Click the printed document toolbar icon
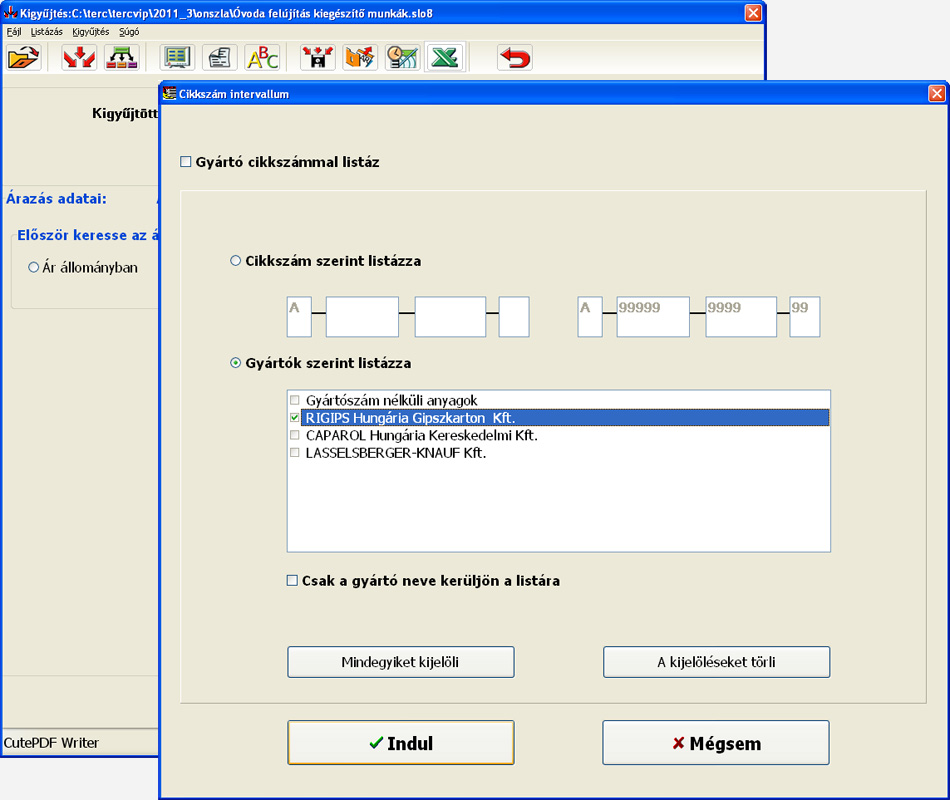The height and width of the screenshot is (800, 950). [220, 58]
